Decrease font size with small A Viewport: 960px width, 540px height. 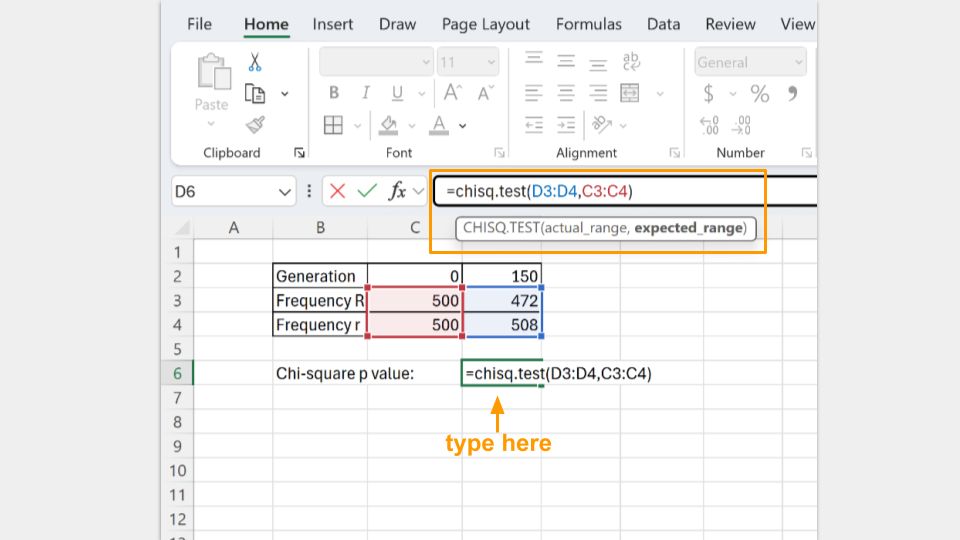[x=486, y=93]
